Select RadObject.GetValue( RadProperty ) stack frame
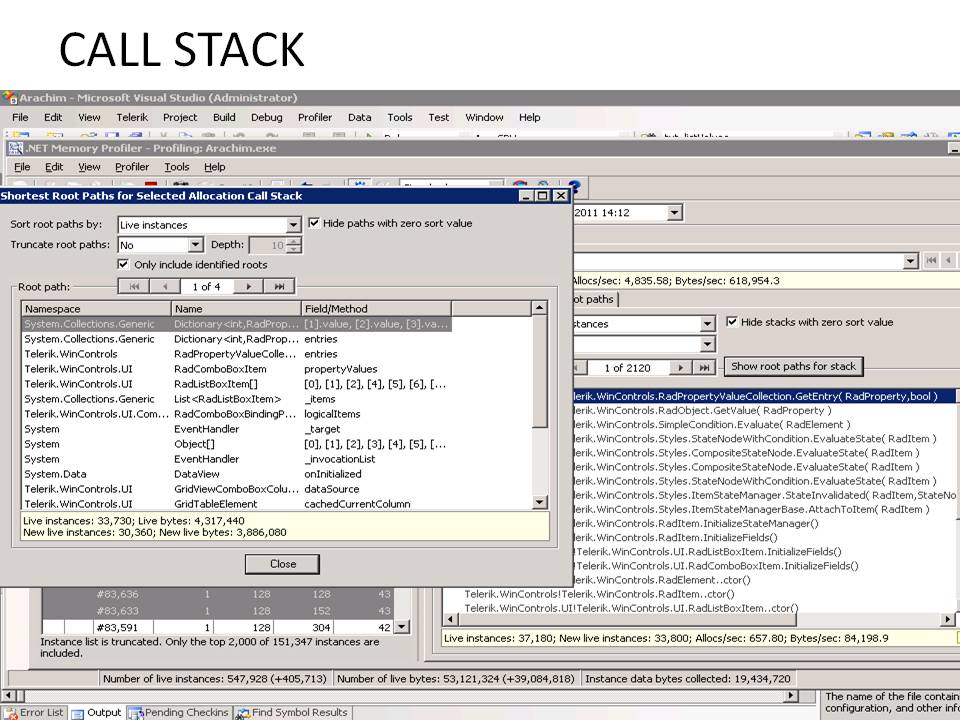Viewport: 960px width, 720px height. point(701,411)
